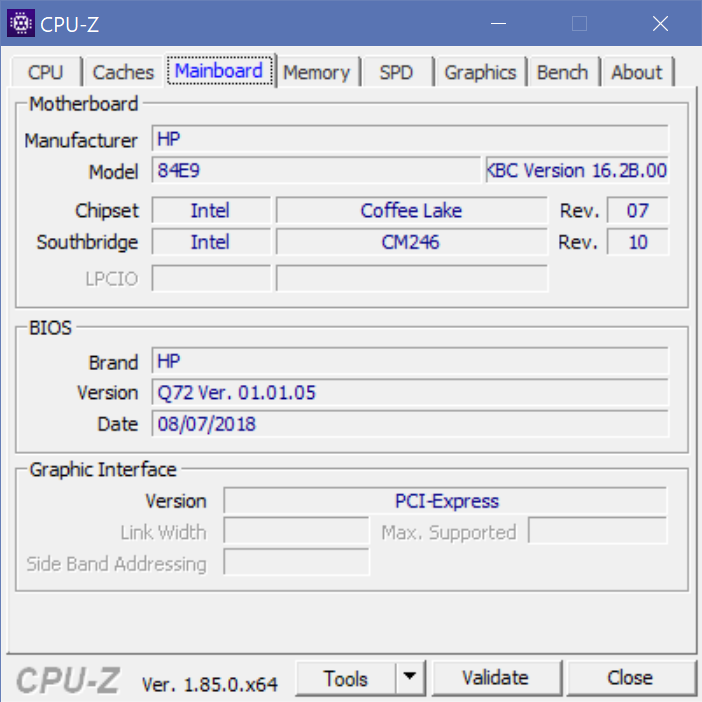Click the Southbridge vendor Intel field

211,242
